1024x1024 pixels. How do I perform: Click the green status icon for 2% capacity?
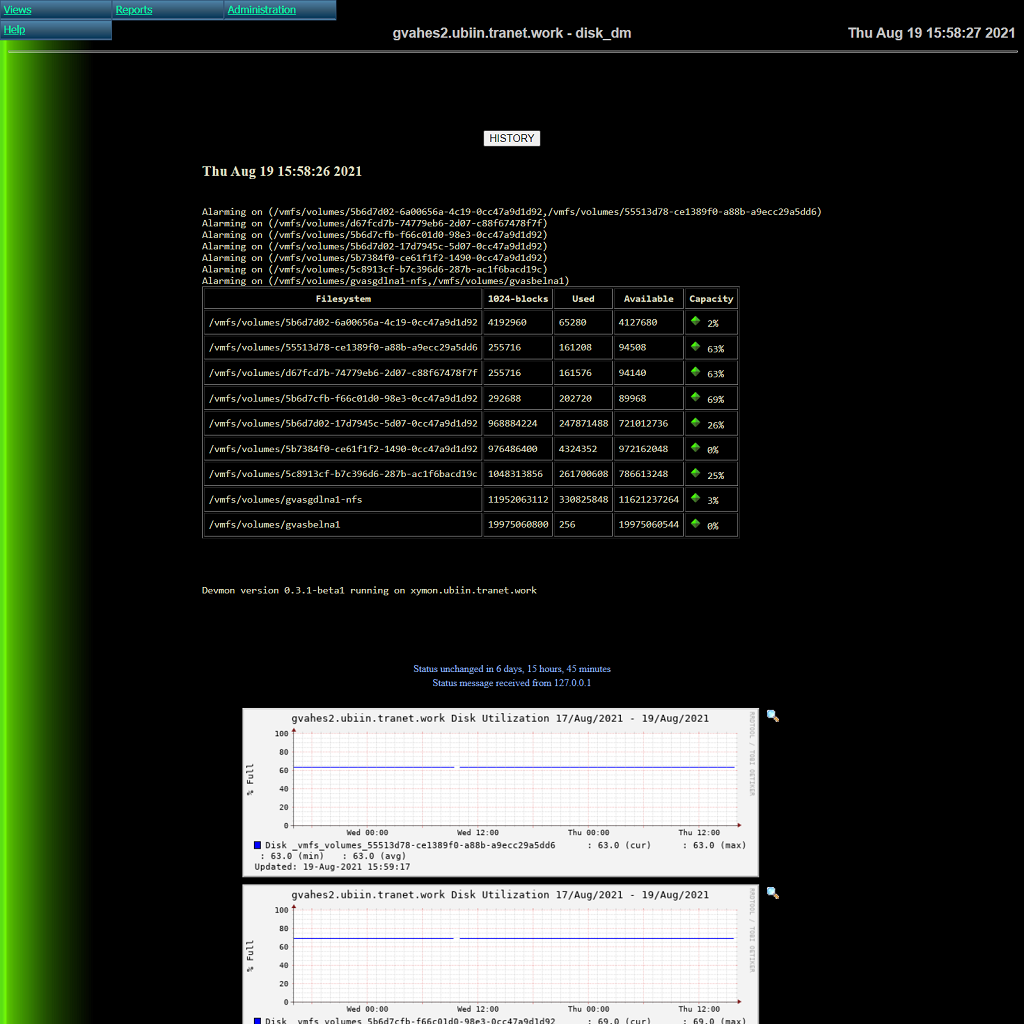click(695, 321)
